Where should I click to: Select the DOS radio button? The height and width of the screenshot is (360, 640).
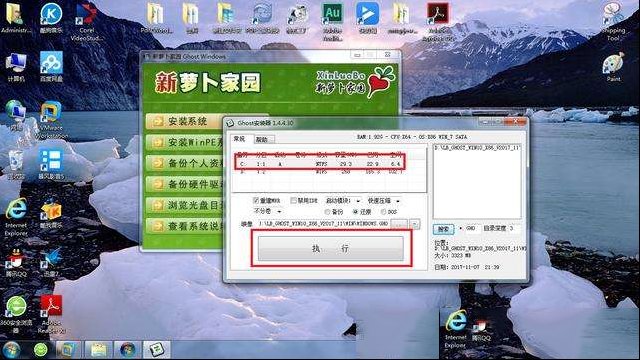tap(383, 212)
